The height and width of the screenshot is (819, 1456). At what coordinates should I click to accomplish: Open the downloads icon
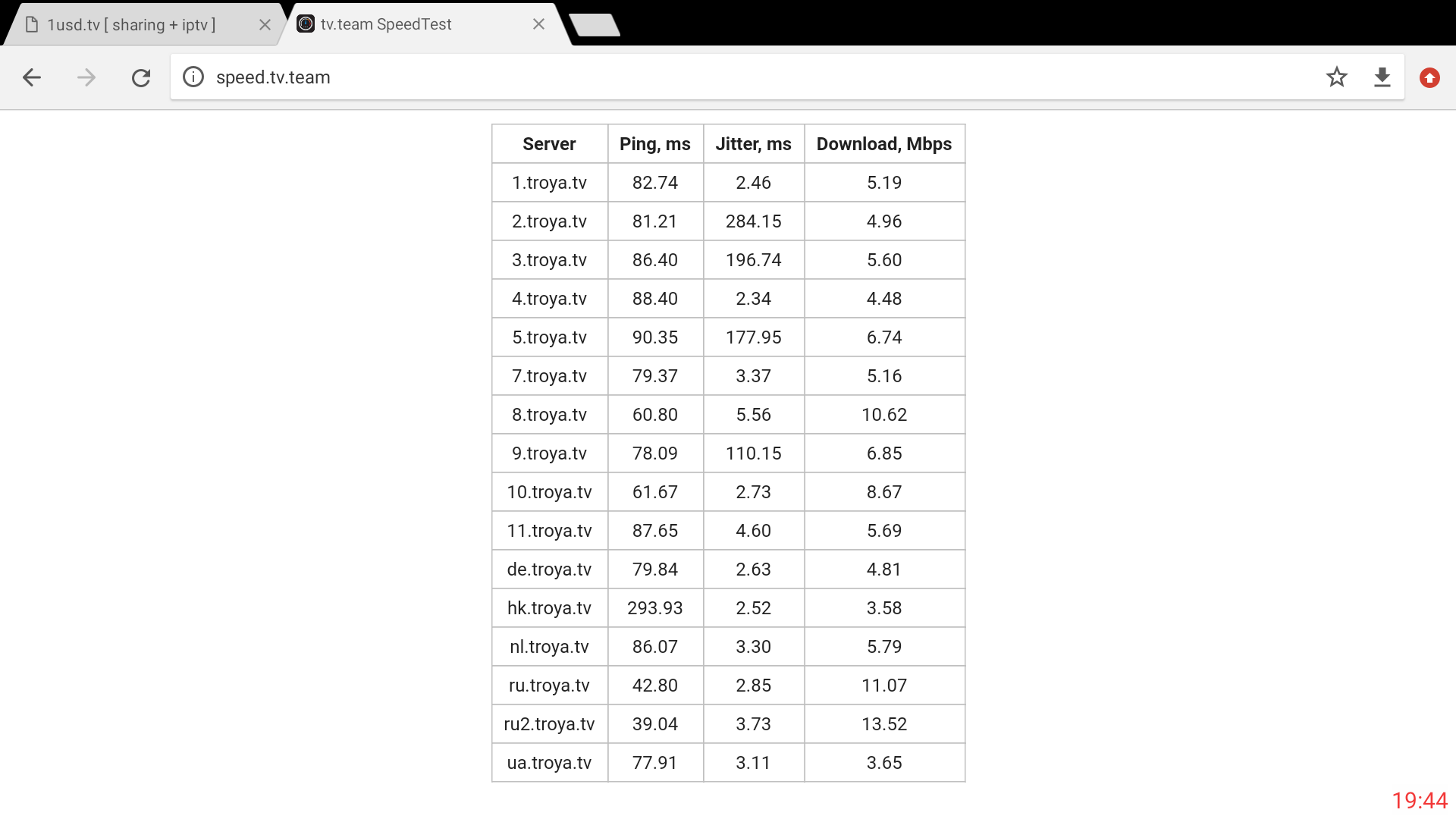tap(1382, 77)
